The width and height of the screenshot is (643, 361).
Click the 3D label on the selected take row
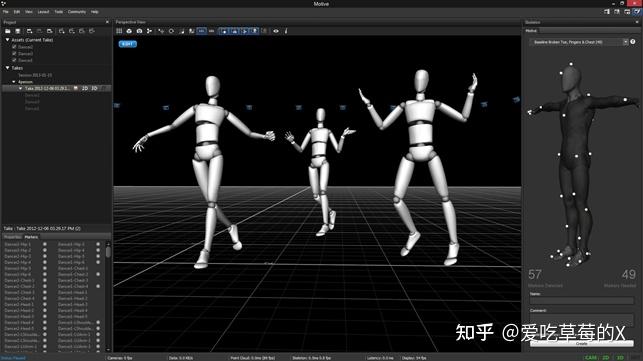click(x=94, y=88)
